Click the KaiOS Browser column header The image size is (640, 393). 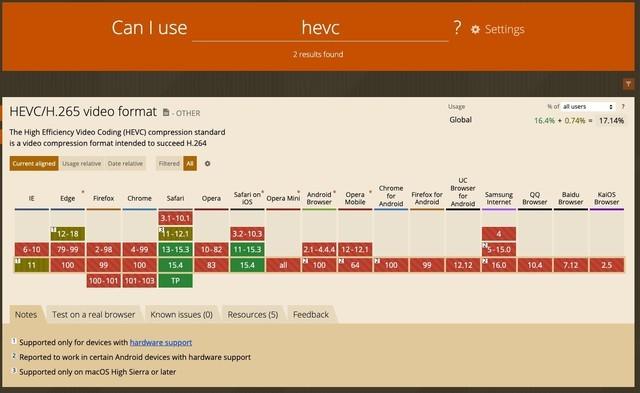(606, 198)
